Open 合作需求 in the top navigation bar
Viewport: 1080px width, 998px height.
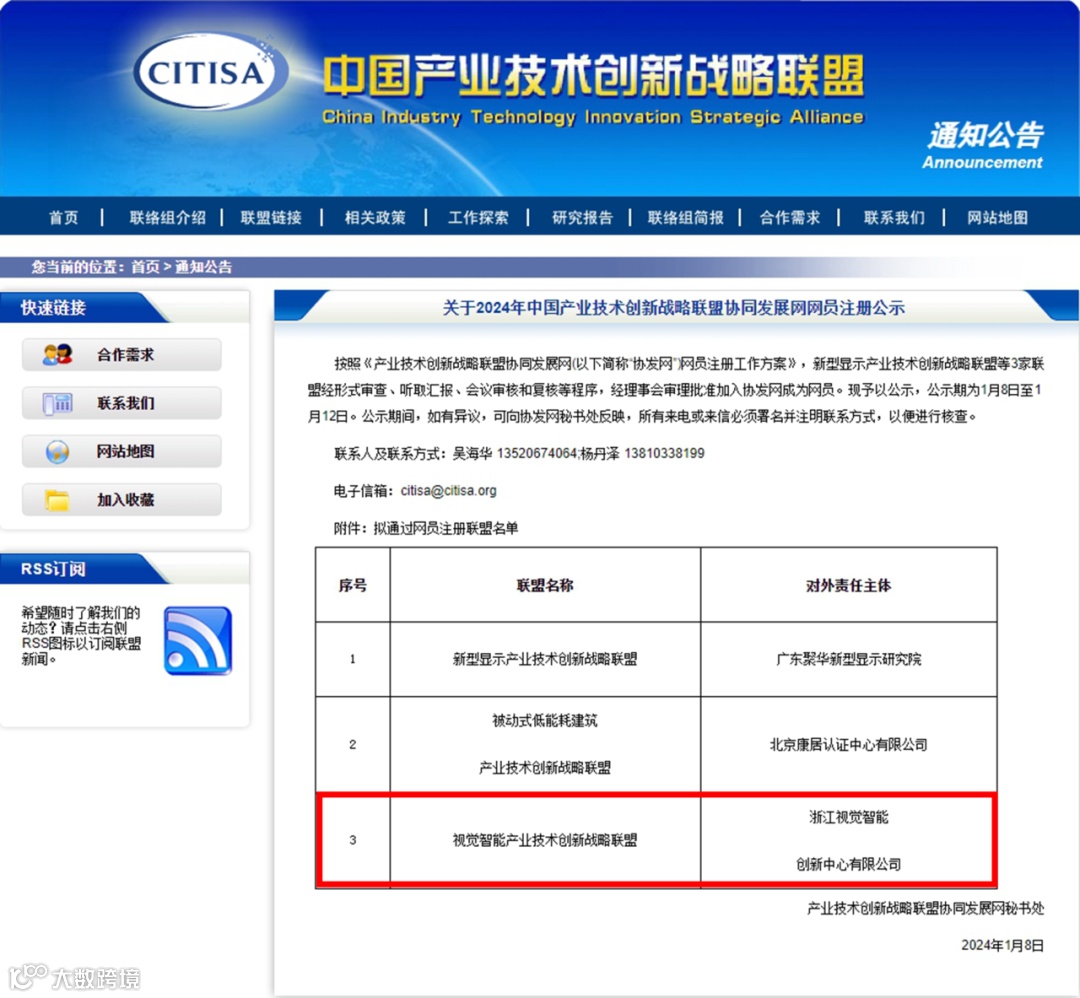click(789, 218)
